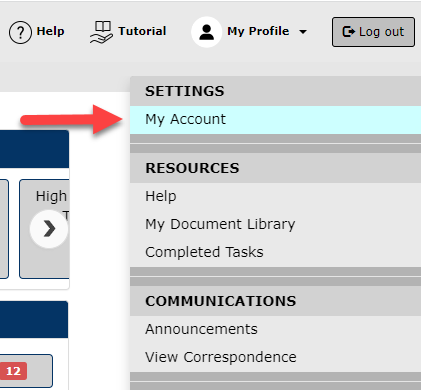Viewport: 421px width, 390px height.
Task: Click the Log out door-arrow icon
Action: coord(349,32)
